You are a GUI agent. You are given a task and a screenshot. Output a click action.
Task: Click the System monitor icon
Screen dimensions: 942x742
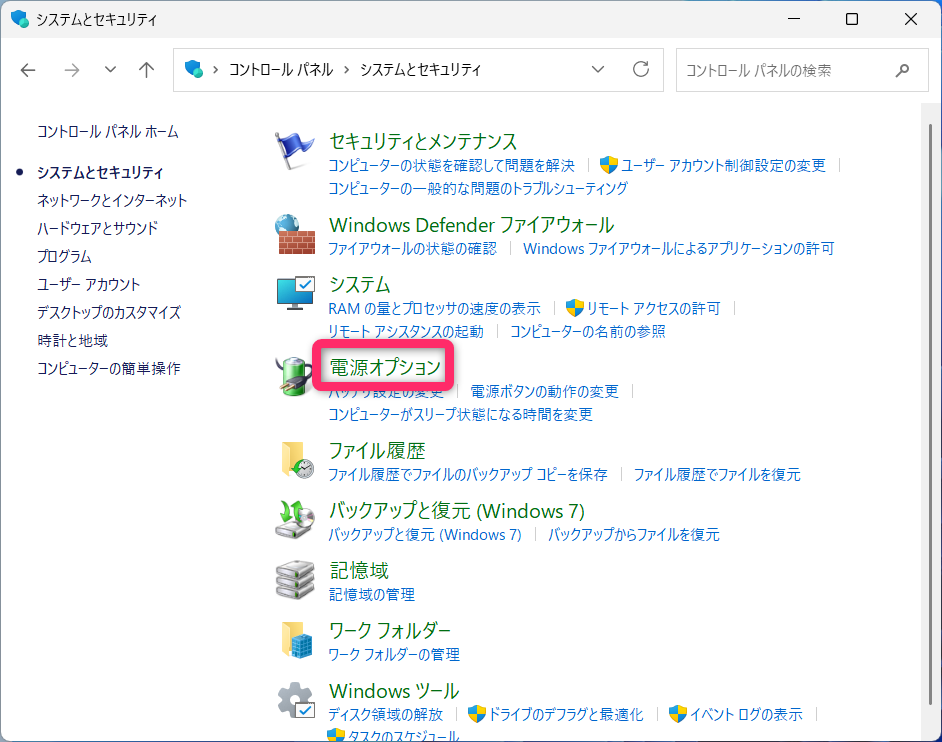295,294
